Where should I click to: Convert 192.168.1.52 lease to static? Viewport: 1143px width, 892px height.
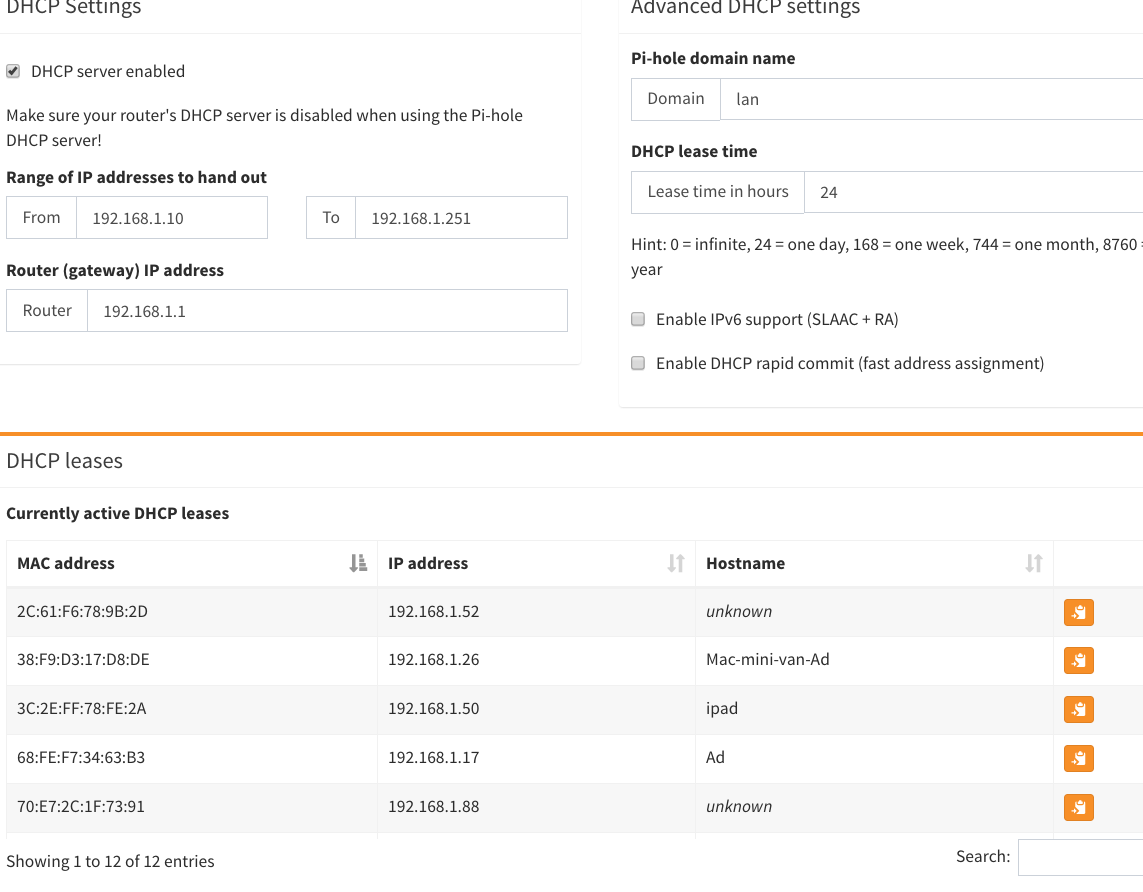(x=1078, y=612)
